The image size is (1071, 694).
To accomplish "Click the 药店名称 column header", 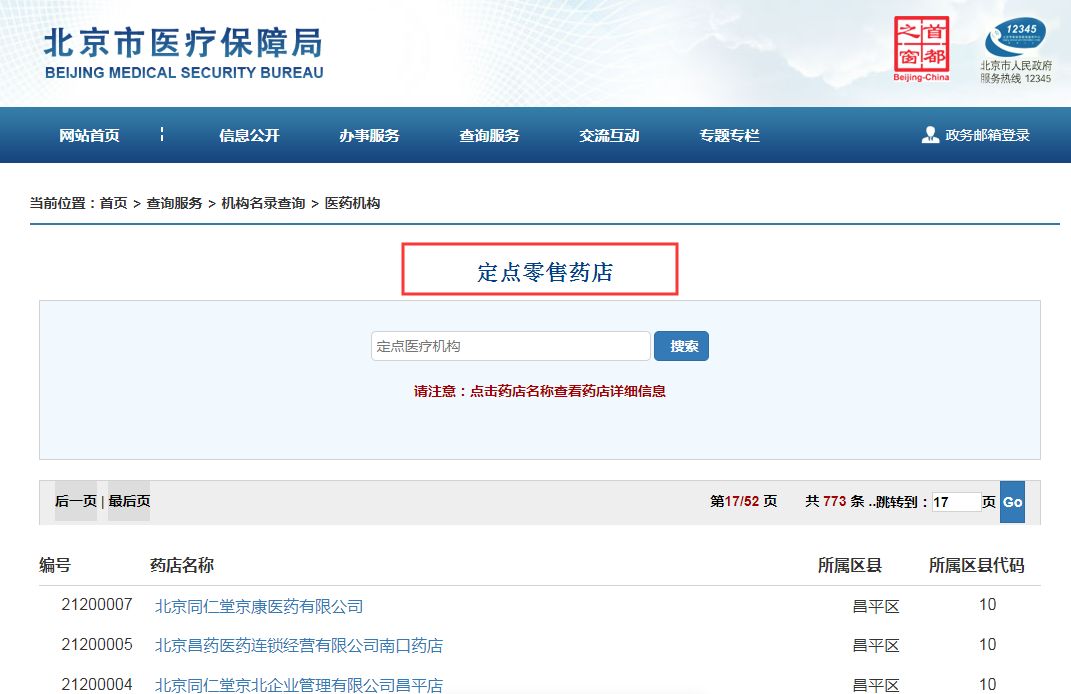I will [182, 565].
